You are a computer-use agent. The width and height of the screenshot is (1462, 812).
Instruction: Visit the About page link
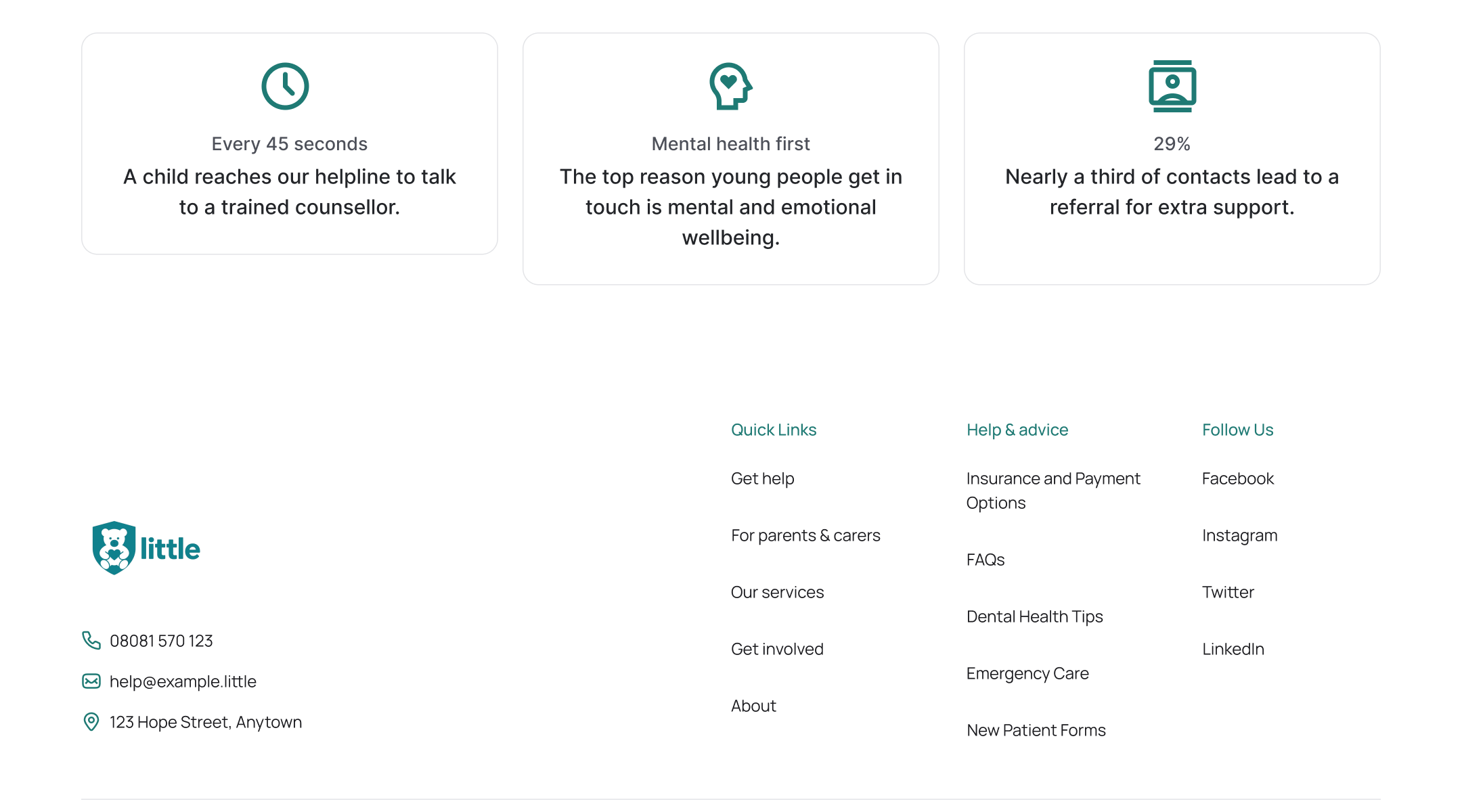[x=753, y=706]
